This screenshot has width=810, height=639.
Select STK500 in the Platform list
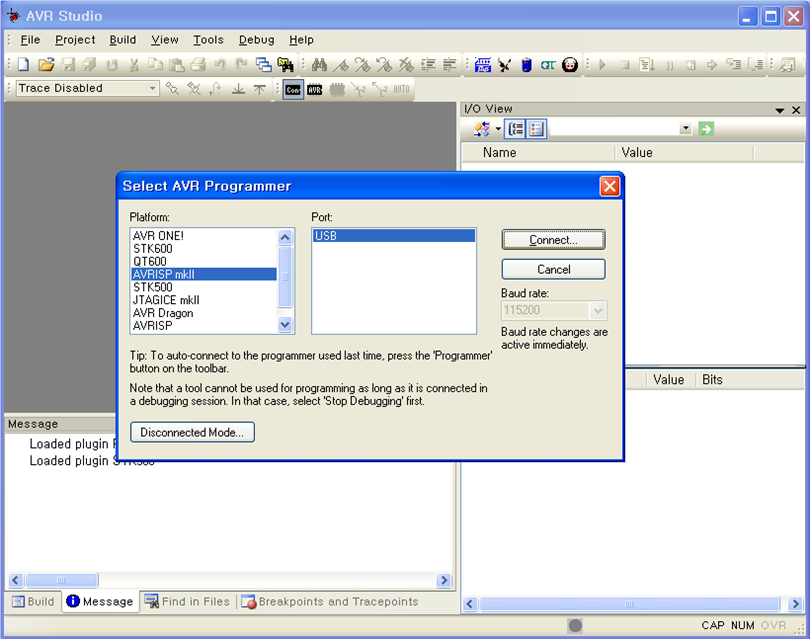pos(204,287)
